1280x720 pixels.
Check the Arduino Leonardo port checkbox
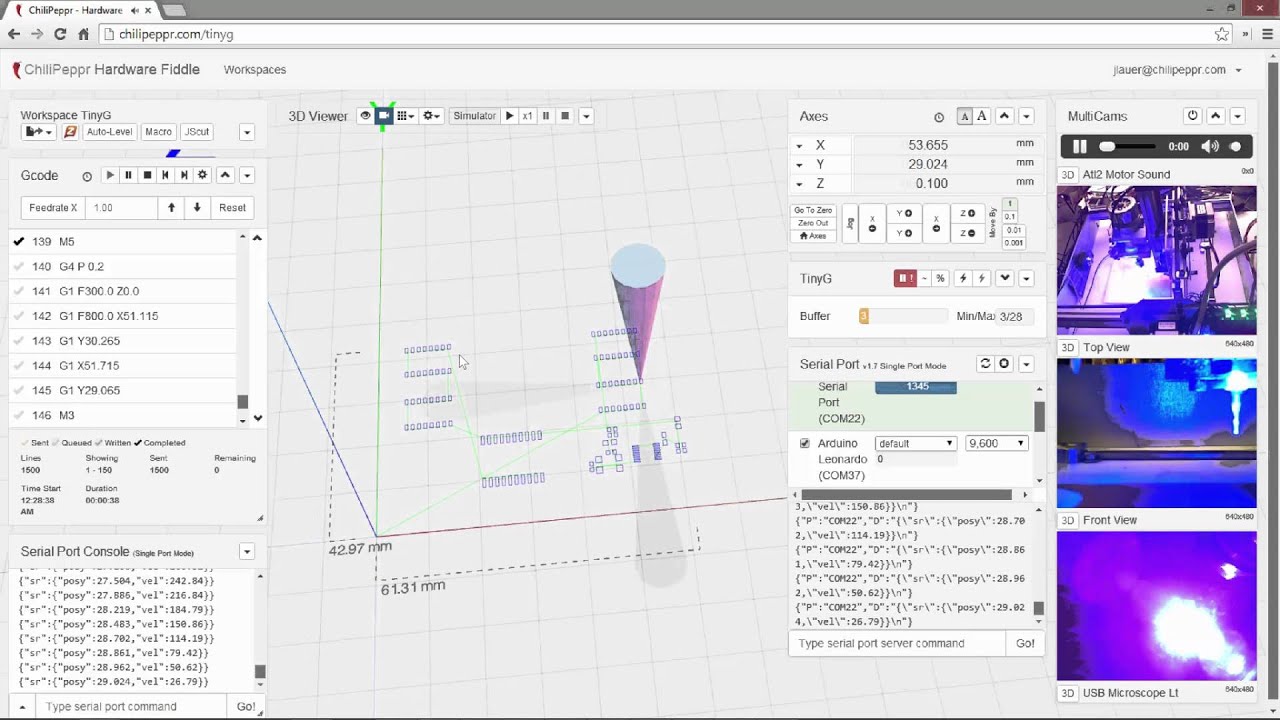pos(805,443)
